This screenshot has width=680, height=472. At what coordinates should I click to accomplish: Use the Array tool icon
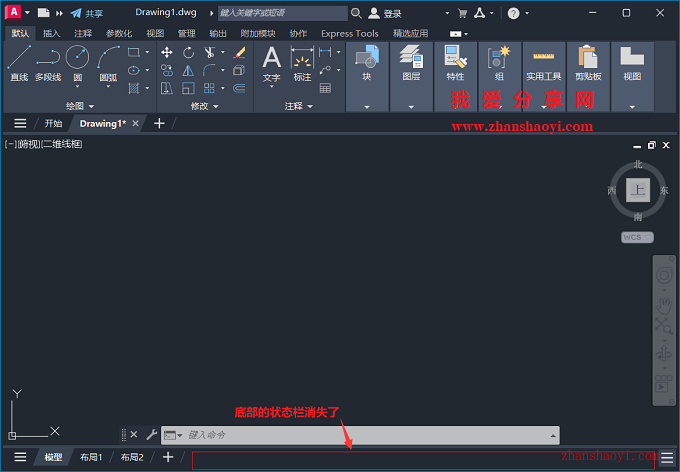pyautogui.click(x=209, y=88)
